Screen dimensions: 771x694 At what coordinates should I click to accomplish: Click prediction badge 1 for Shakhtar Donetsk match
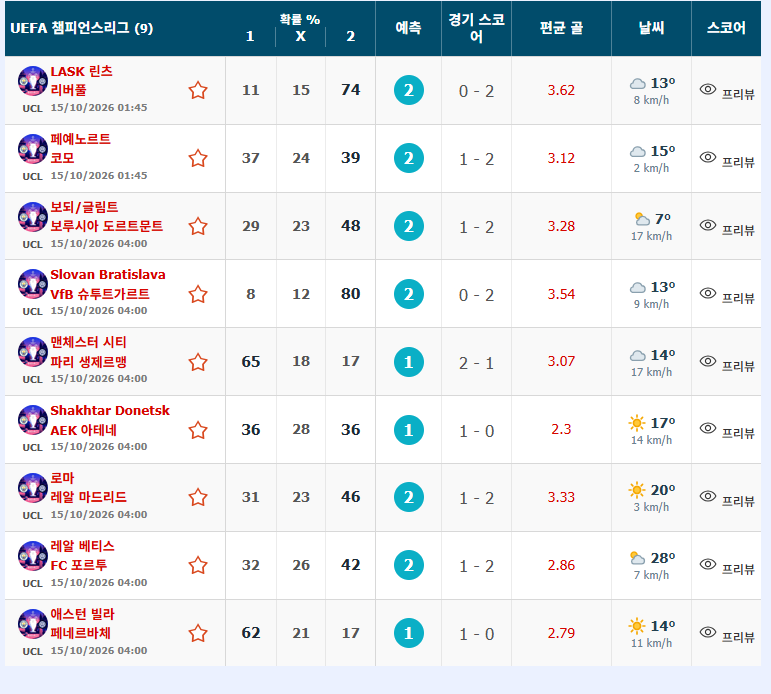point(409,430)
